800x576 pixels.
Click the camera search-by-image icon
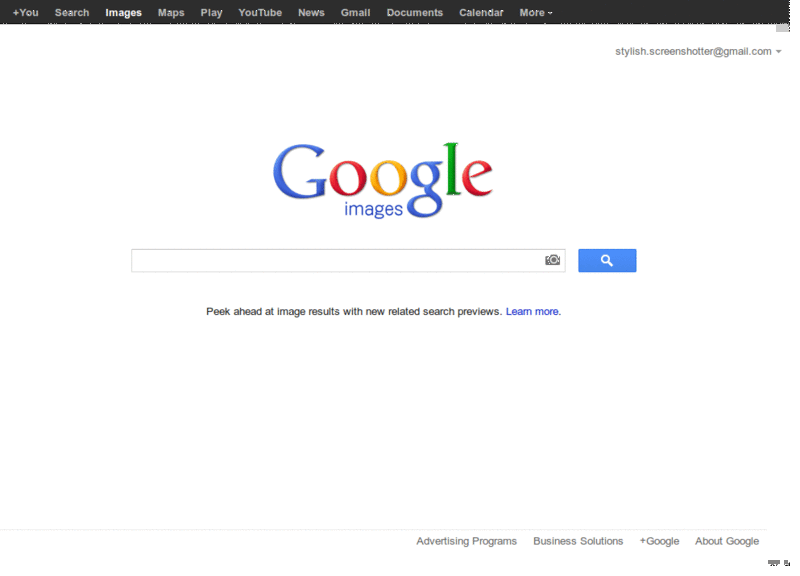pyautogui.click(x=552, y=260)
